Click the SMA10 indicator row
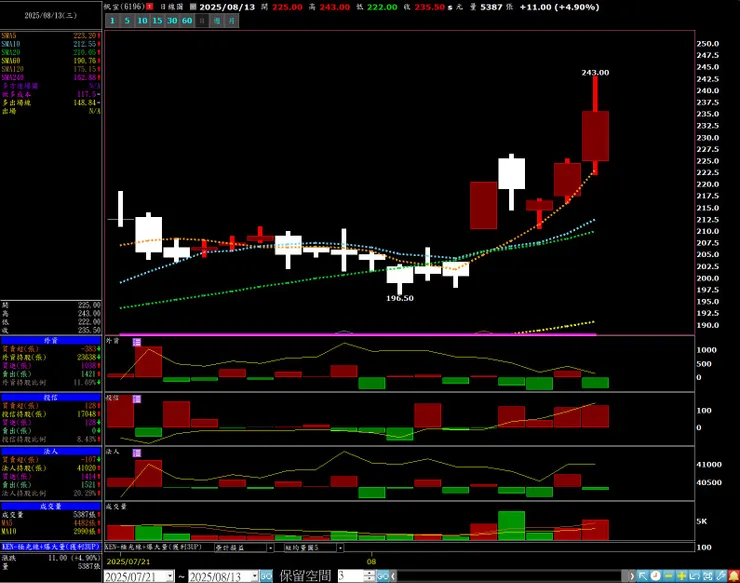740x583 pixels. point(50,44)
